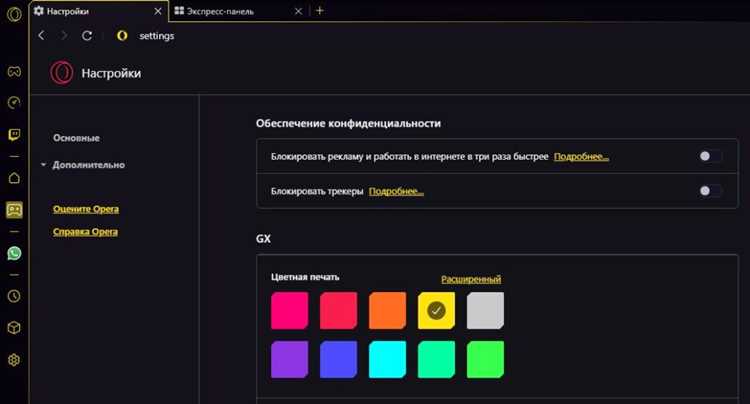Select the cyan color swatch
Image resolution: width=750 pixels, height=404 pixels.
(387, 360)
